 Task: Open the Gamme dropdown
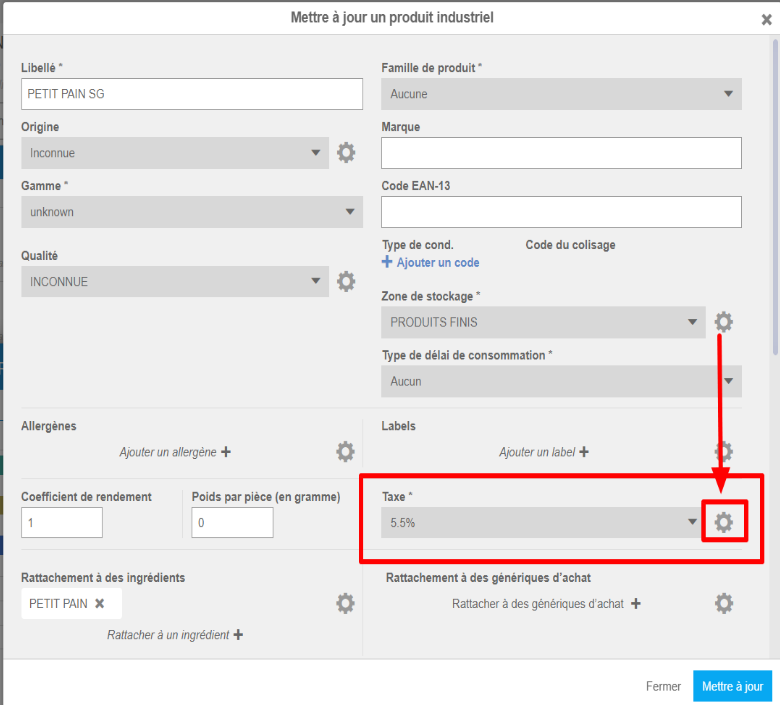(191, 212)
